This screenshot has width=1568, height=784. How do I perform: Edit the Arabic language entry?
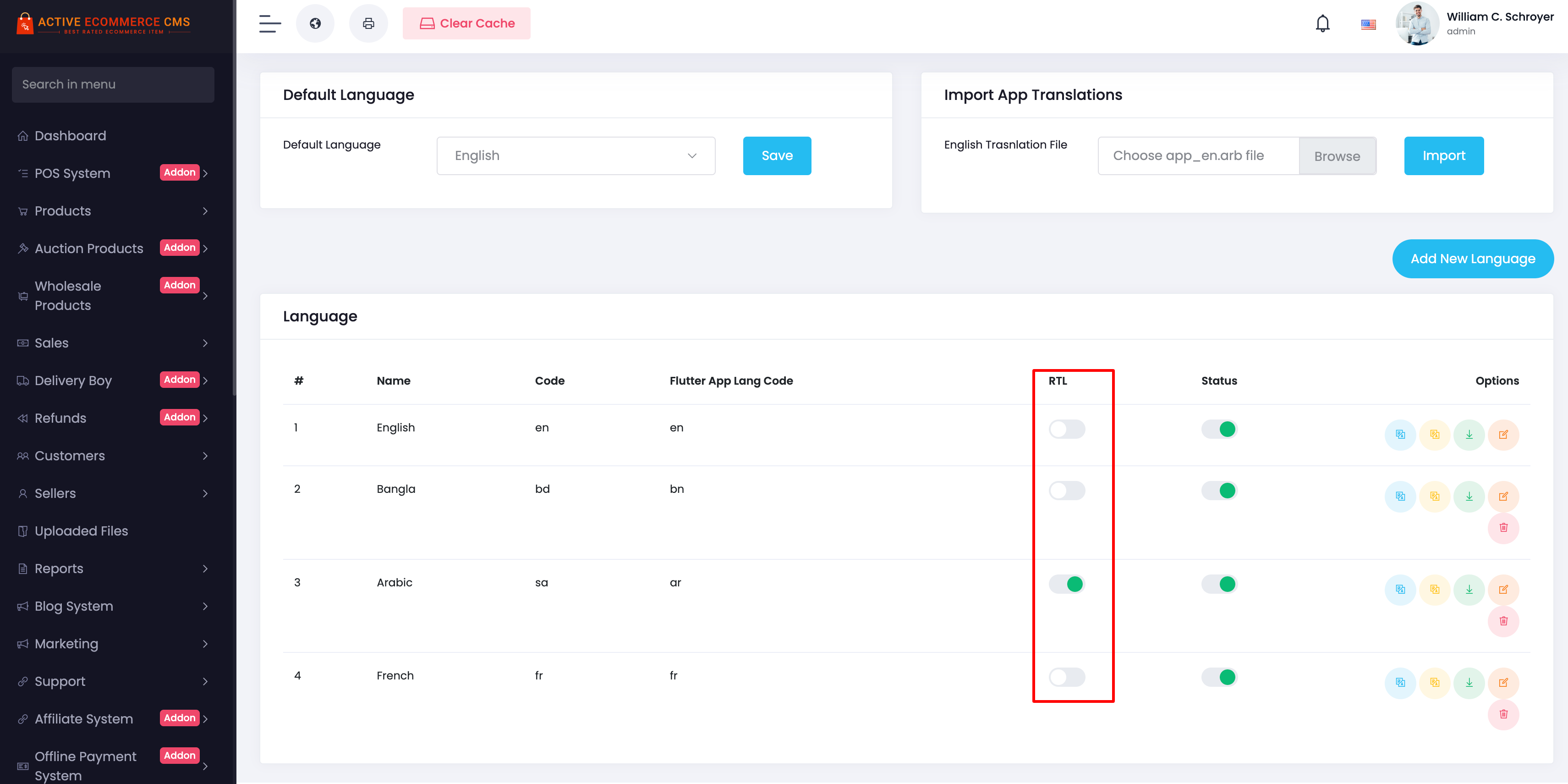point(1503,589)
